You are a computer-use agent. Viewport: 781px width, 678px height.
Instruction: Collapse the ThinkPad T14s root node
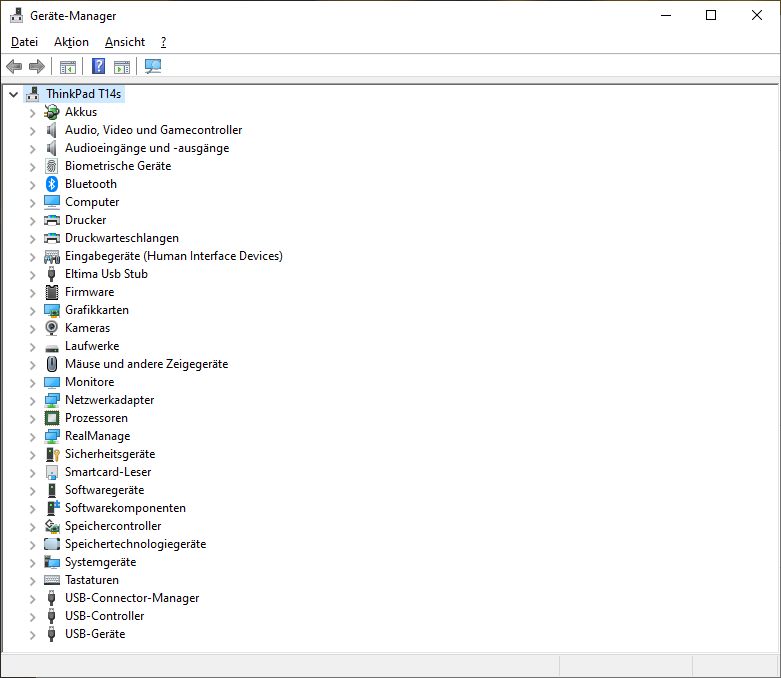[x=13, y=94]
